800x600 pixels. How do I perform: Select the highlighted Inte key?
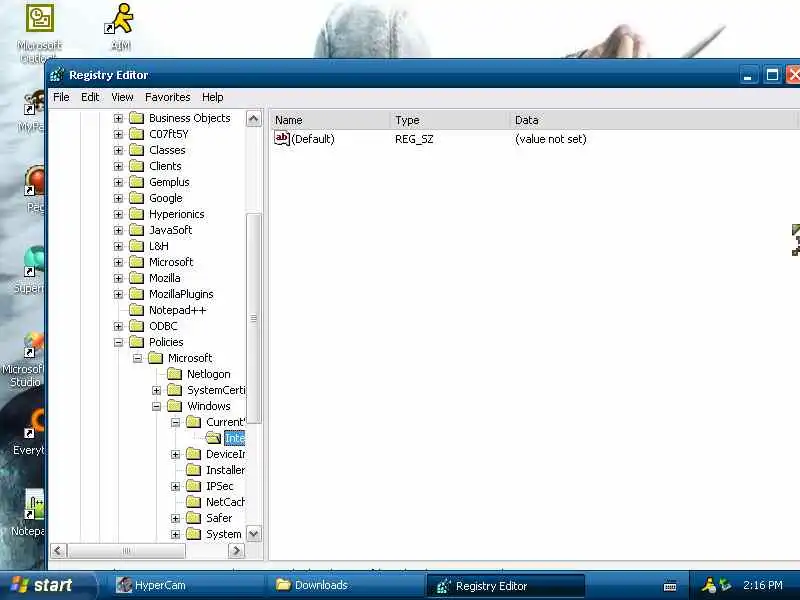[235, 438]
